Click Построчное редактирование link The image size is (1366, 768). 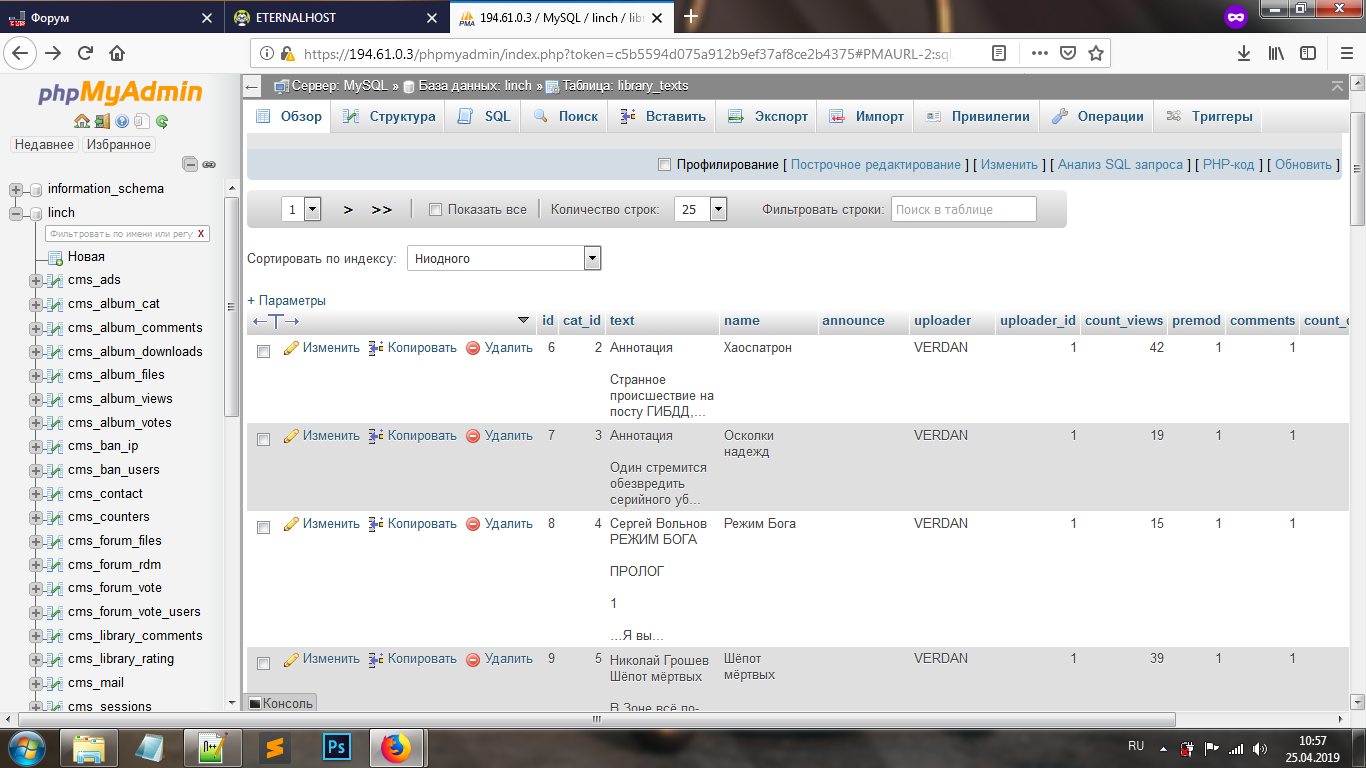point(875,165)
